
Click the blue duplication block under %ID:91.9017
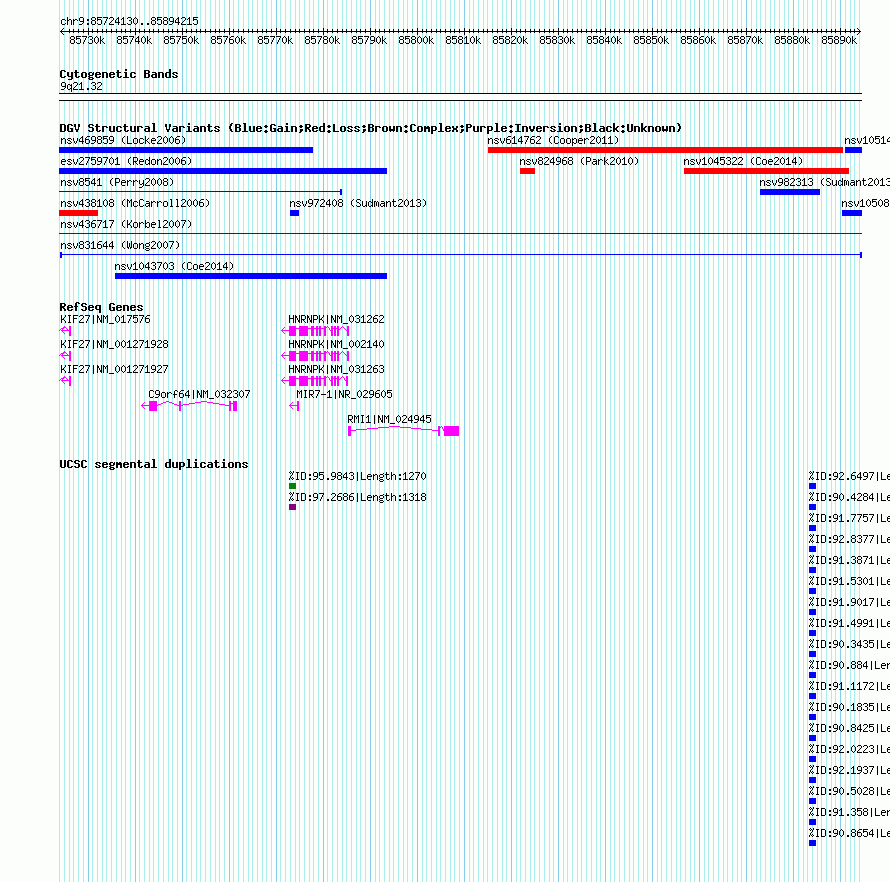coord(812,612)
